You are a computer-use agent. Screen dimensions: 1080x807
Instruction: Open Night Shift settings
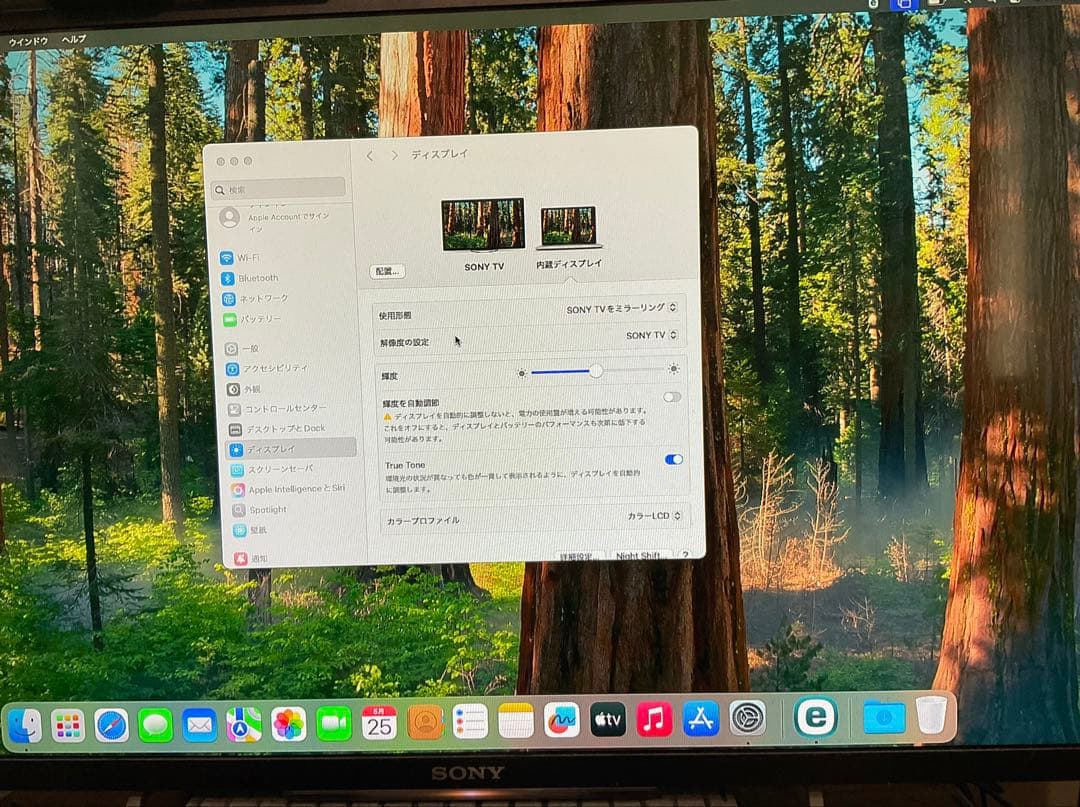[638, 554]
